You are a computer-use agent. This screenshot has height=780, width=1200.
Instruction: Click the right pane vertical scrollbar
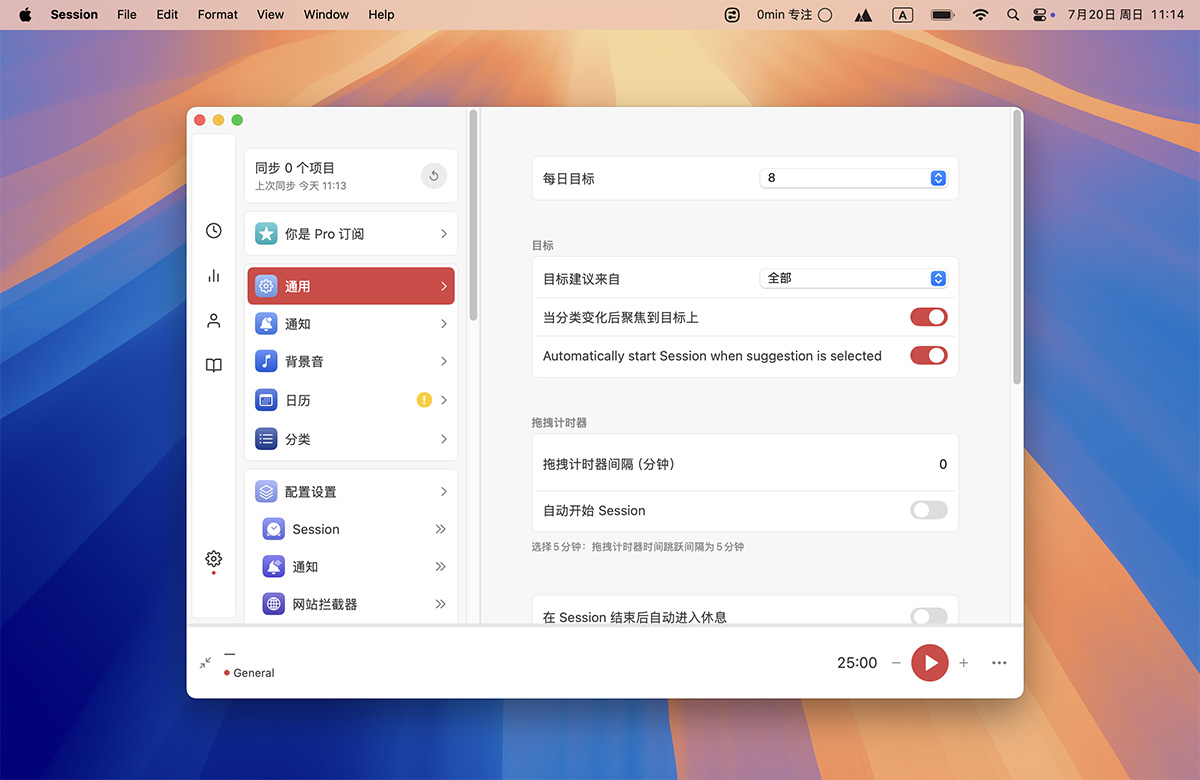click(1017, 247)
